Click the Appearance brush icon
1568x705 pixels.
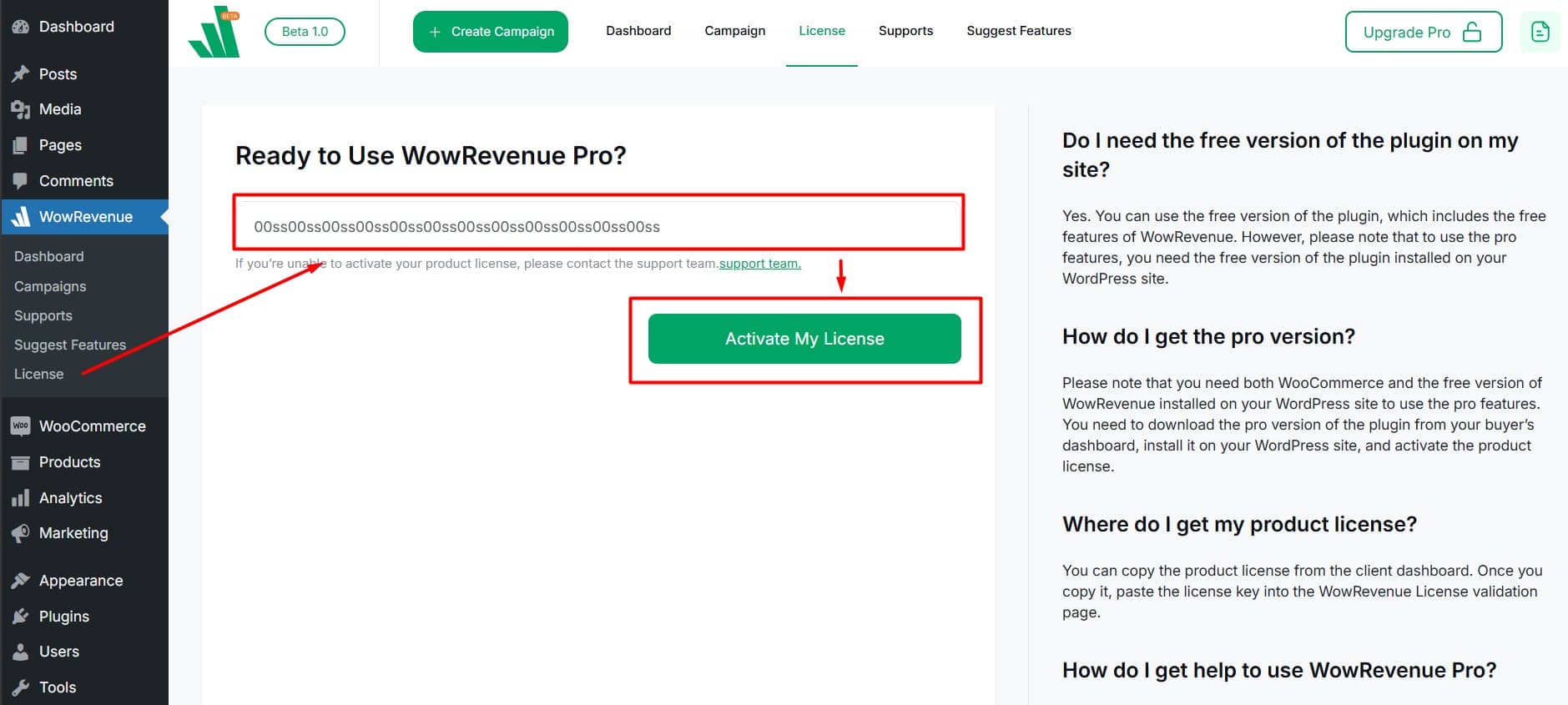(x=21, y=581)
